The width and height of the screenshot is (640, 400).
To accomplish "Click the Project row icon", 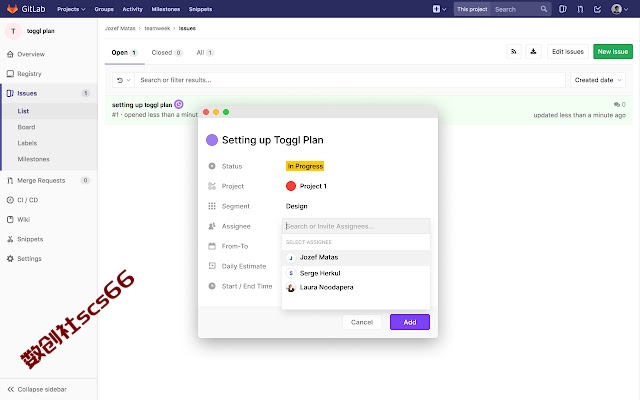I will pos(212,186).
